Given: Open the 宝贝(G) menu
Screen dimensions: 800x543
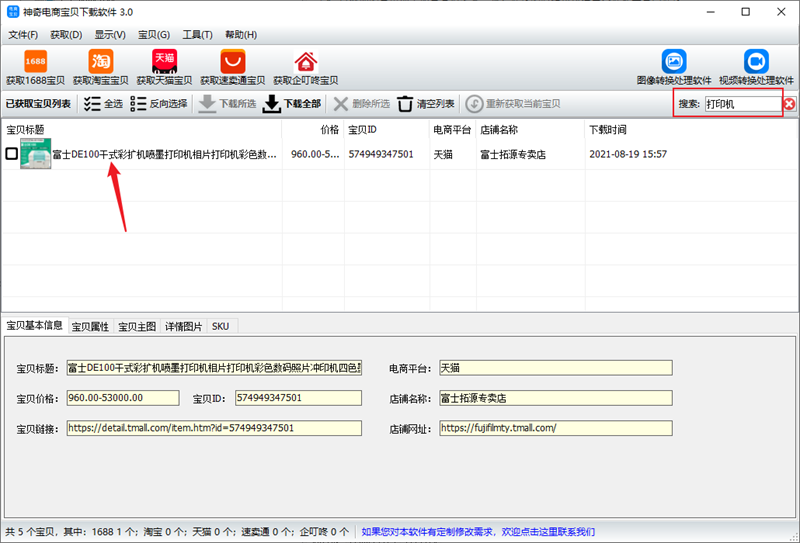Looking at the screenshot, I should 154,35.
